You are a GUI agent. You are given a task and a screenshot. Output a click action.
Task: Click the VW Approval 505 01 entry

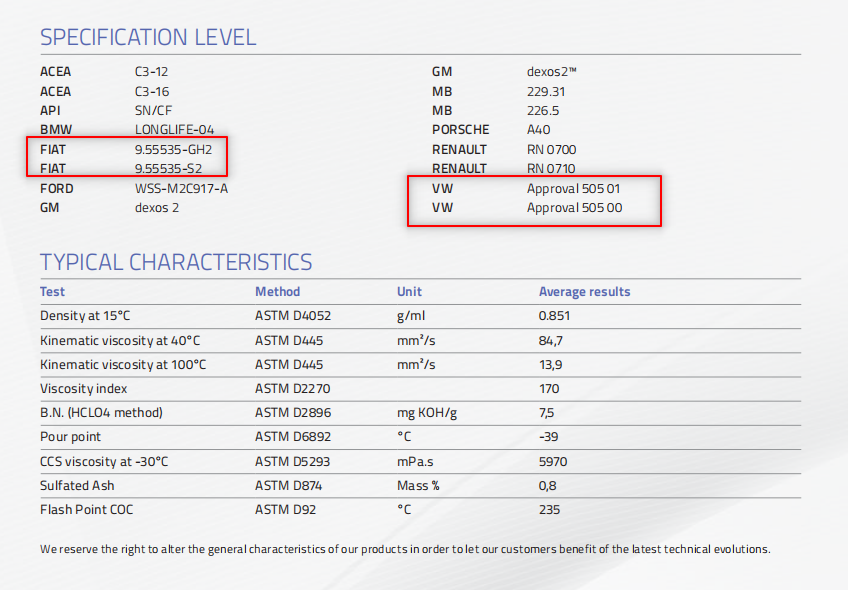click(574, 188)
